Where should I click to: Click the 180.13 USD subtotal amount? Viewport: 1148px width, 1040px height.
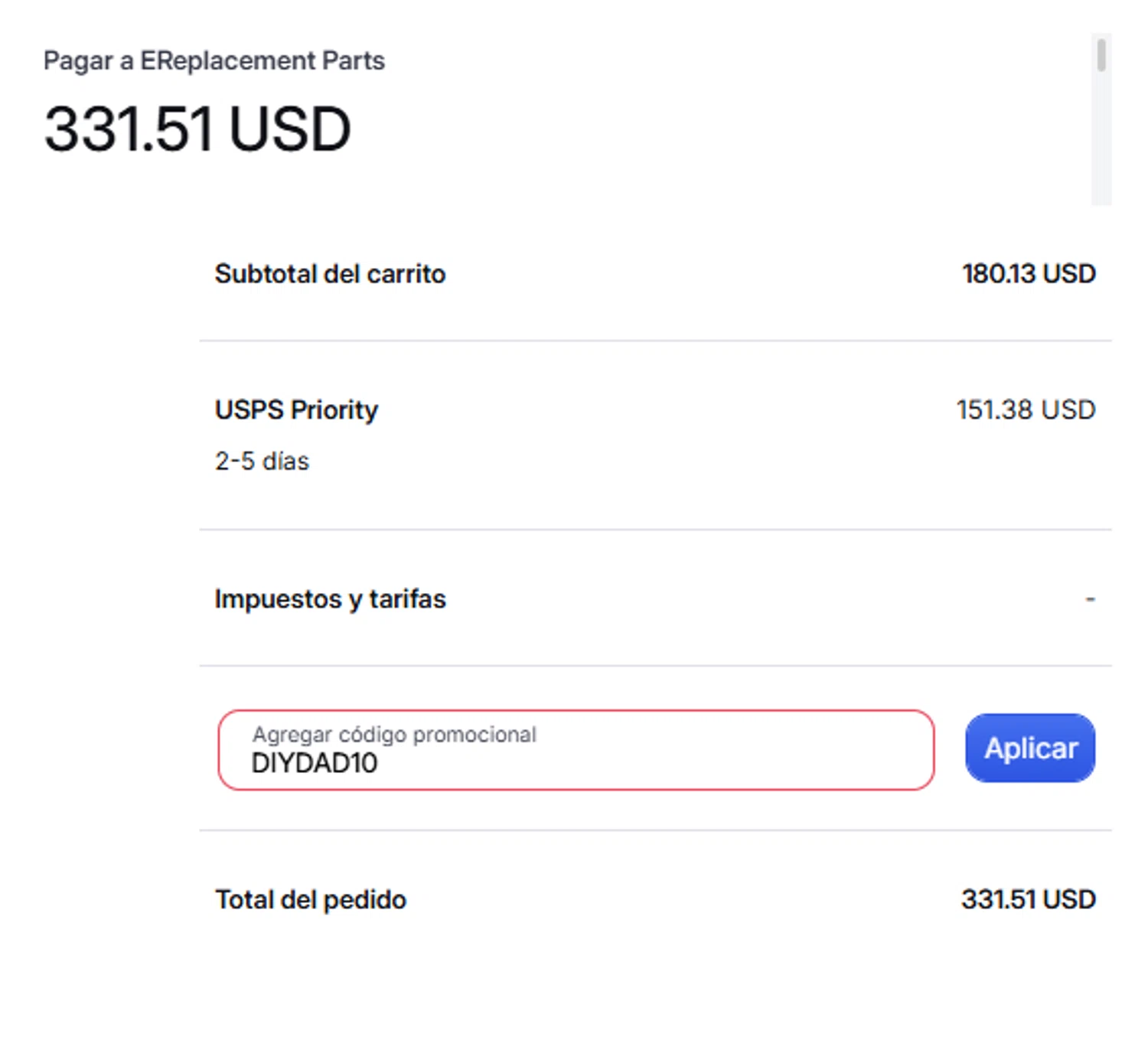tap(1028, 274)
